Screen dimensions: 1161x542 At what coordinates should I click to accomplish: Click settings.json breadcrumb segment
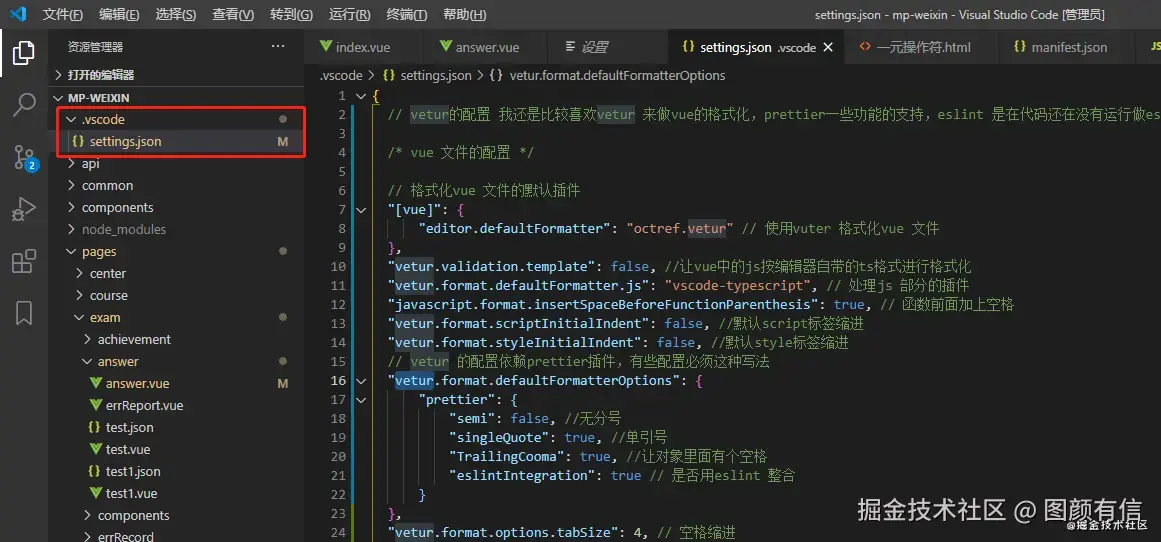427,76
